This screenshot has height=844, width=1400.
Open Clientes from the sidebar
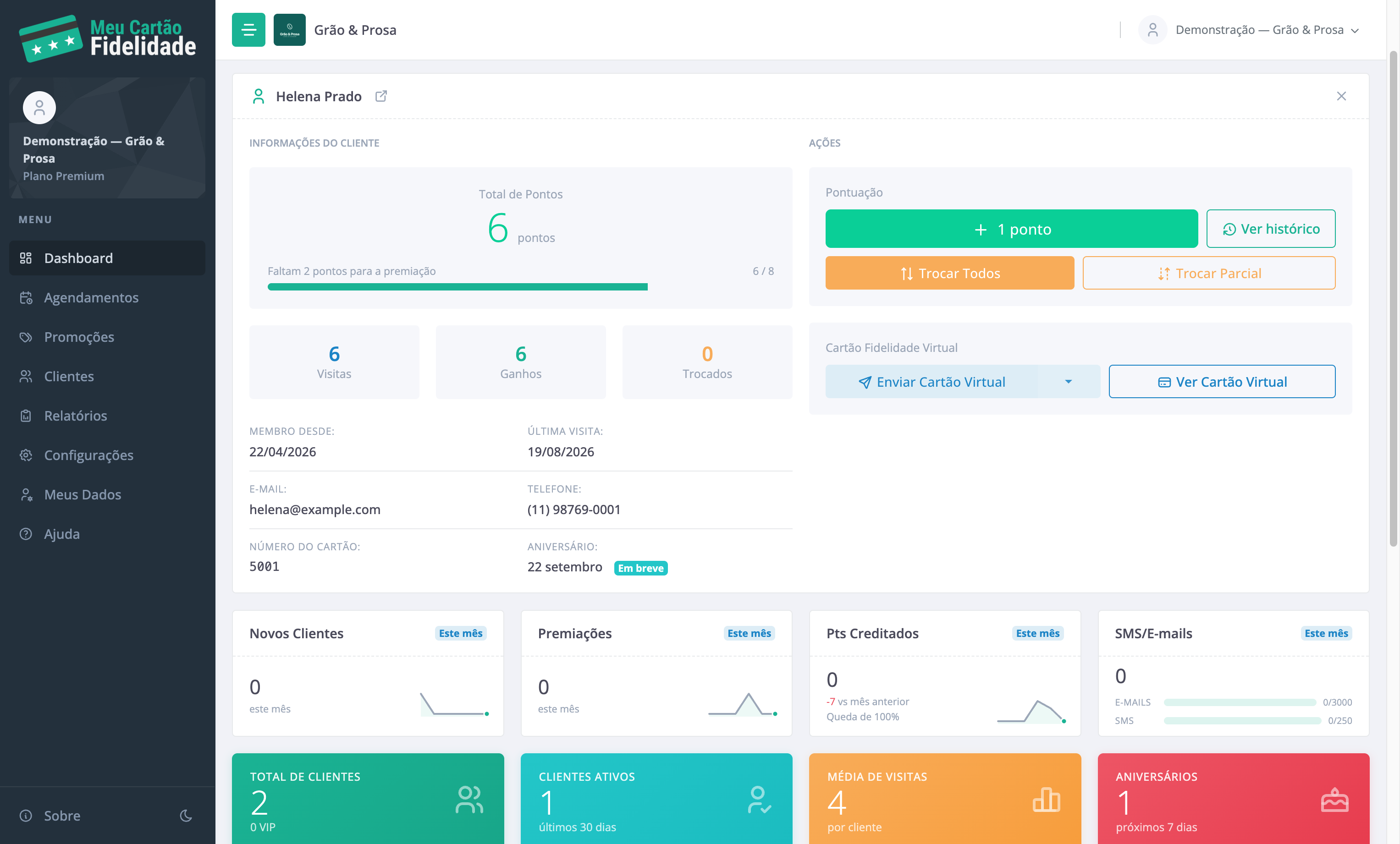pyautogui.click(x=107, y=376)
